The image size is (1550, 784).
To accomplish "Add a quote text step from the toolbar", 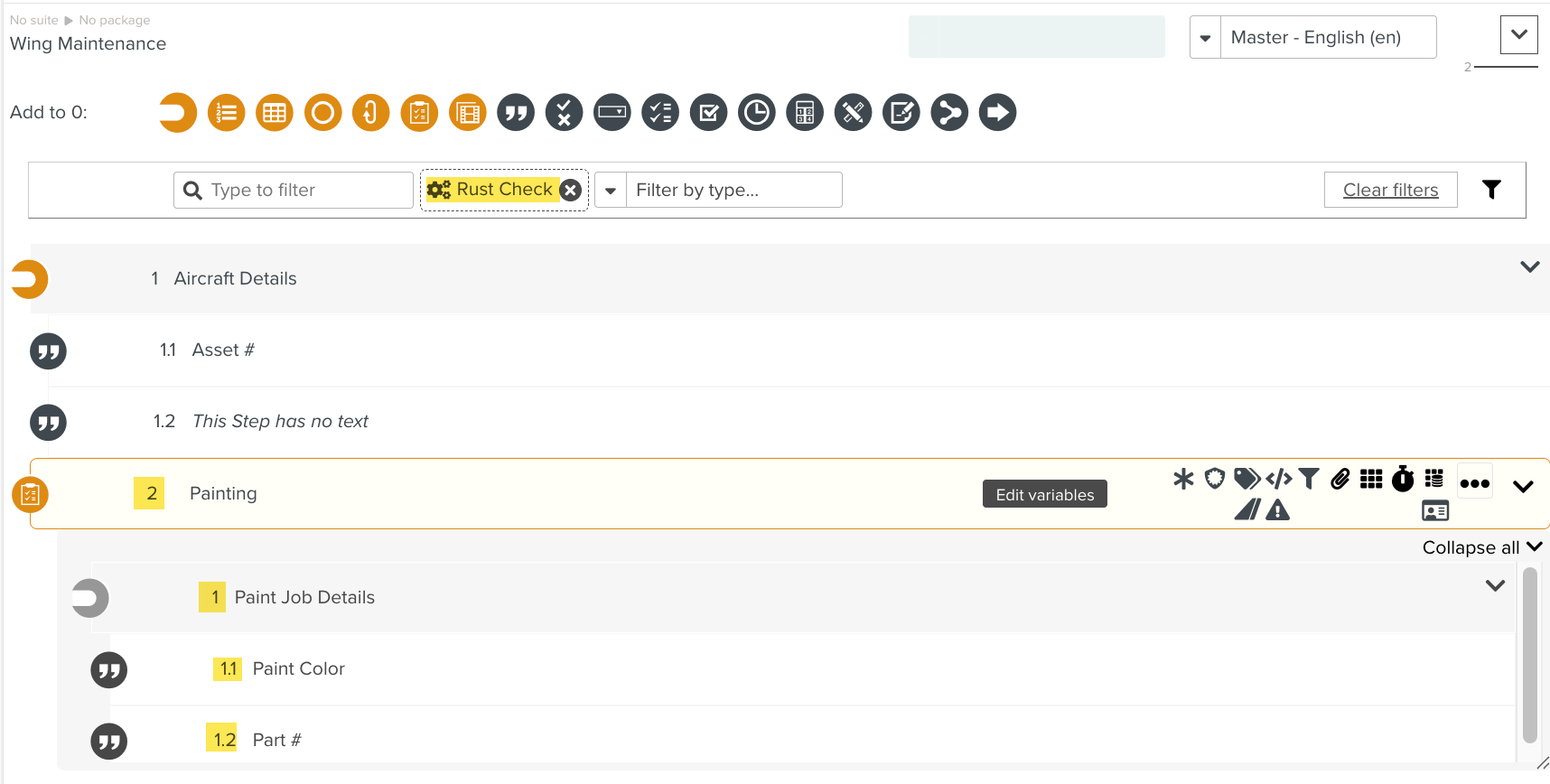I will tap(516, 113).
